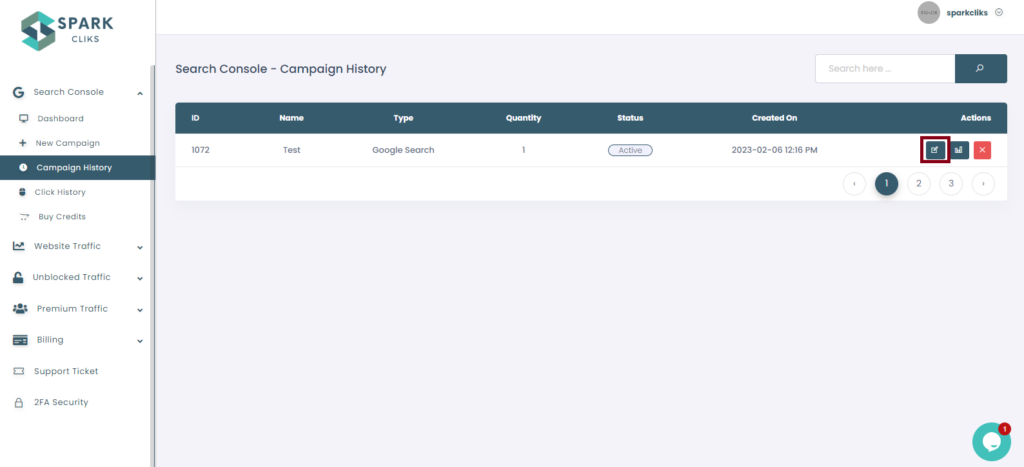Click the Quantity column header
The width and height of the screenshot is (1024, 467).
[x=523, y=118]
